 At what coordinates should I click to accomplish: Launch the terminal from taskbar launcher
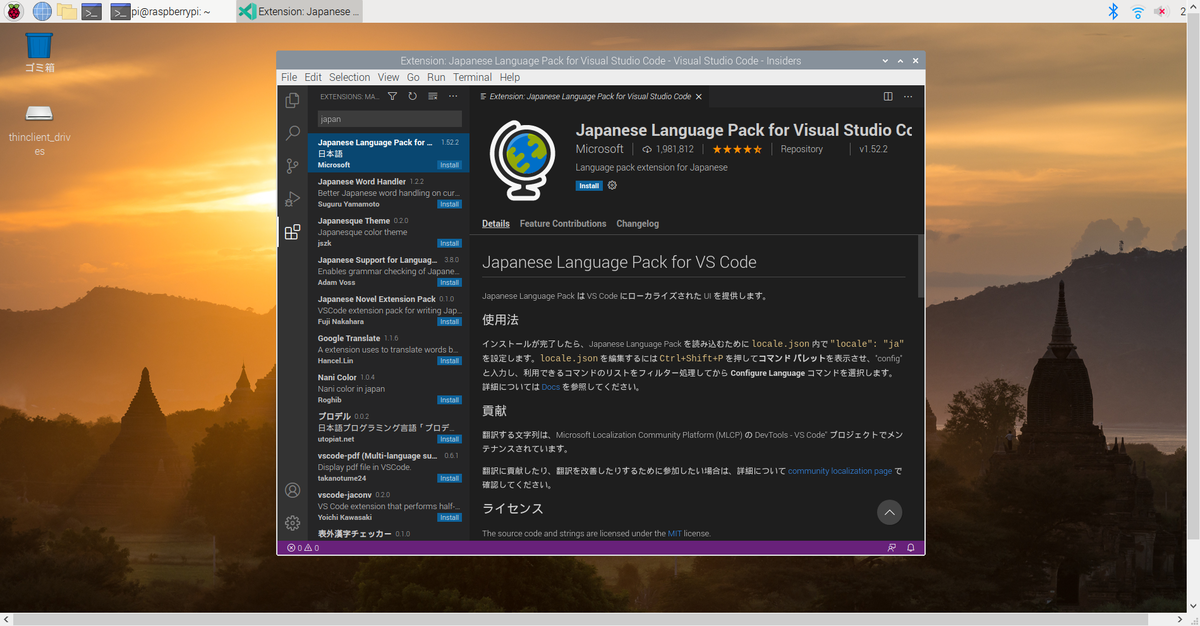click(x=92, y=11)
